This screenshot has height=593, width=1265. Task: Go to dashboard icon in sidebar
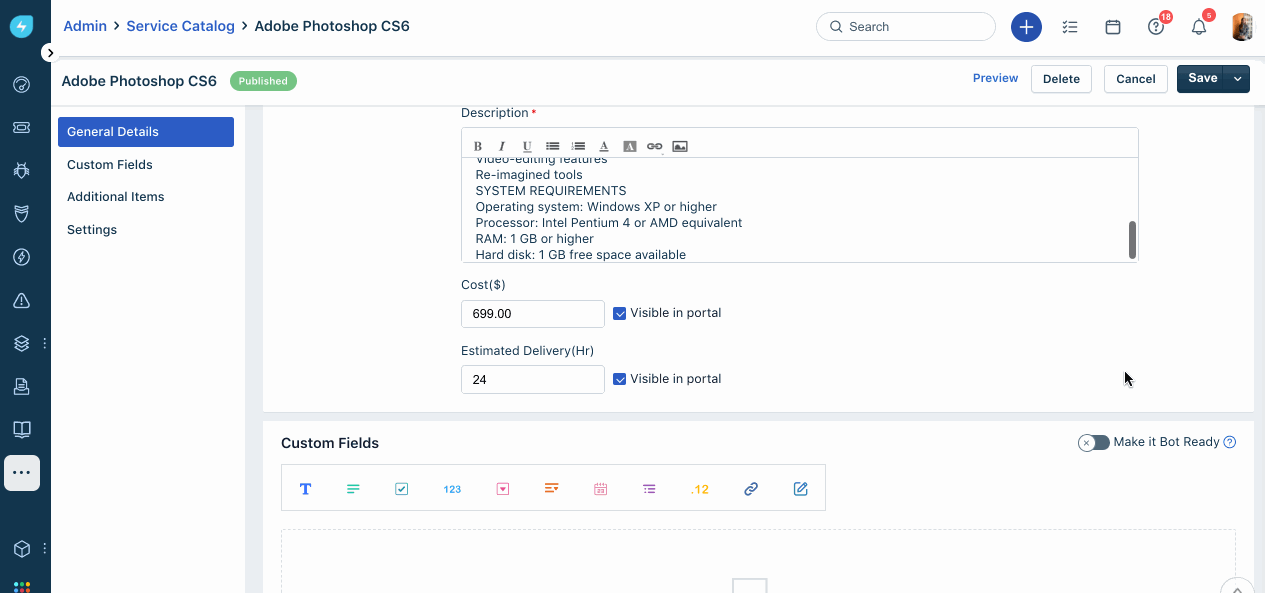pyautogui.click(x=21, y=84)
